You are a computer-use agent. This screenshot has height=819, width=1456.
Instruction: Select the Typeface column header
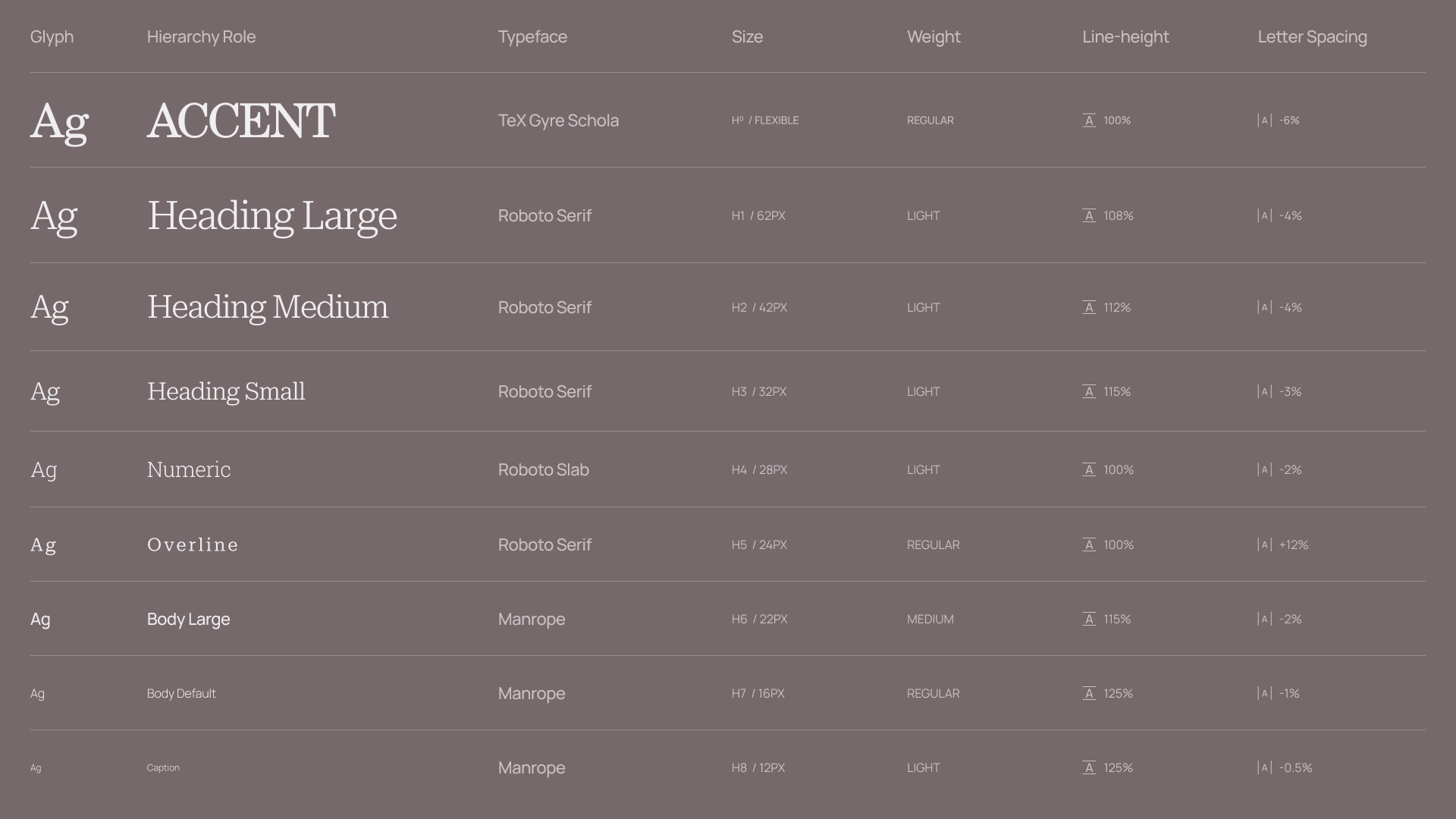pos(532,37)
